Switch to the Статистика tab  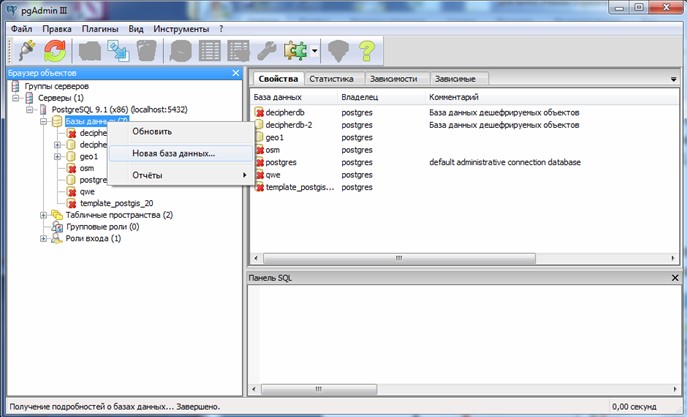tap(332, 78)
